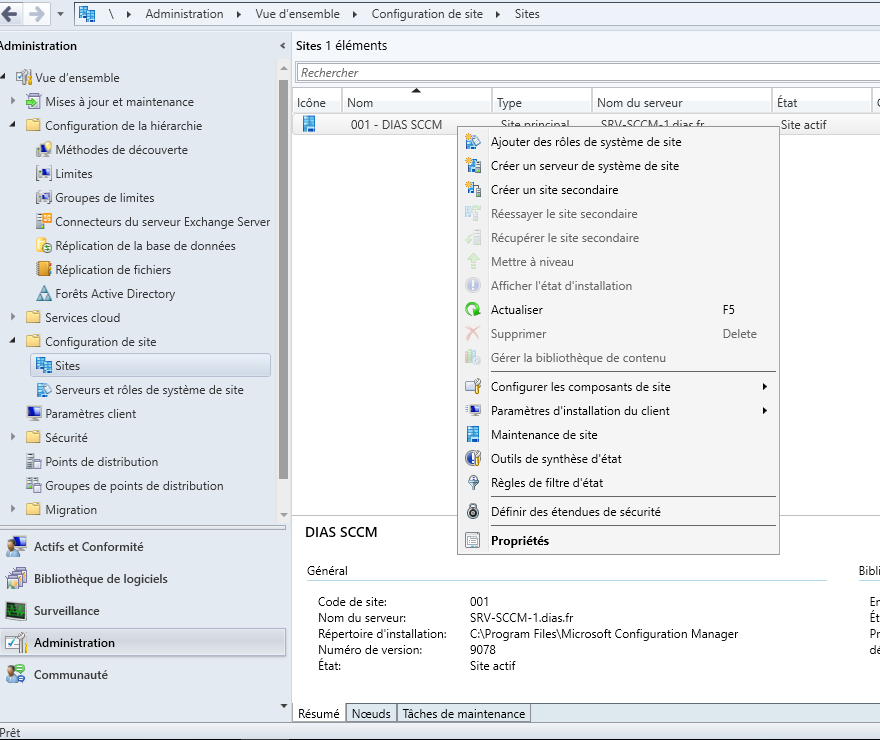This screenshot has height=740, width=880.
Task: Expand Paramètres d'installation du client submenu arrow
Action: tap(764, 411)
